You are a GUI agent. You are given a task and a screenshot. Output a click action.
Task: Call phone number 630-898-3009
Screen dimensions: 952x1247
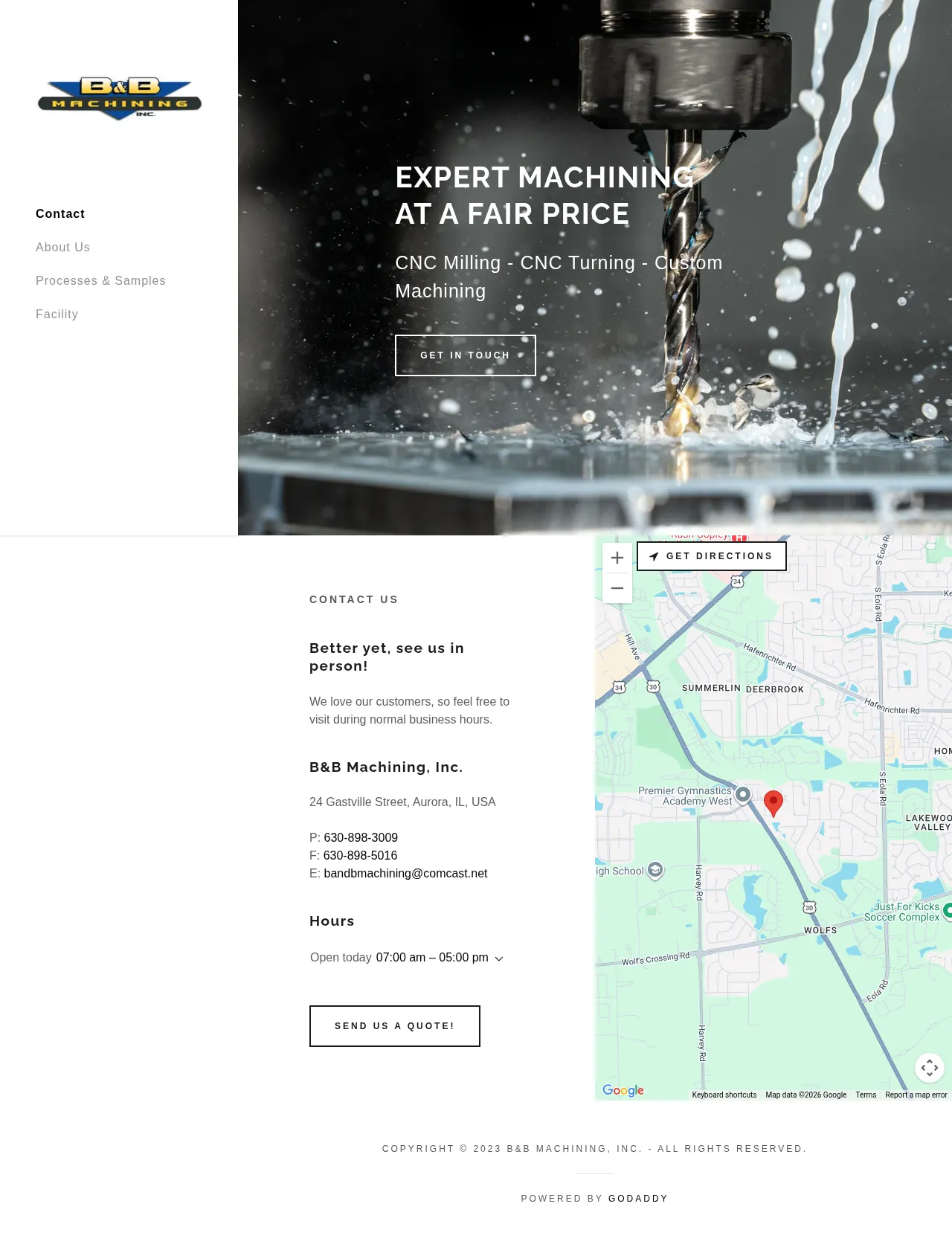click(361, 838)
